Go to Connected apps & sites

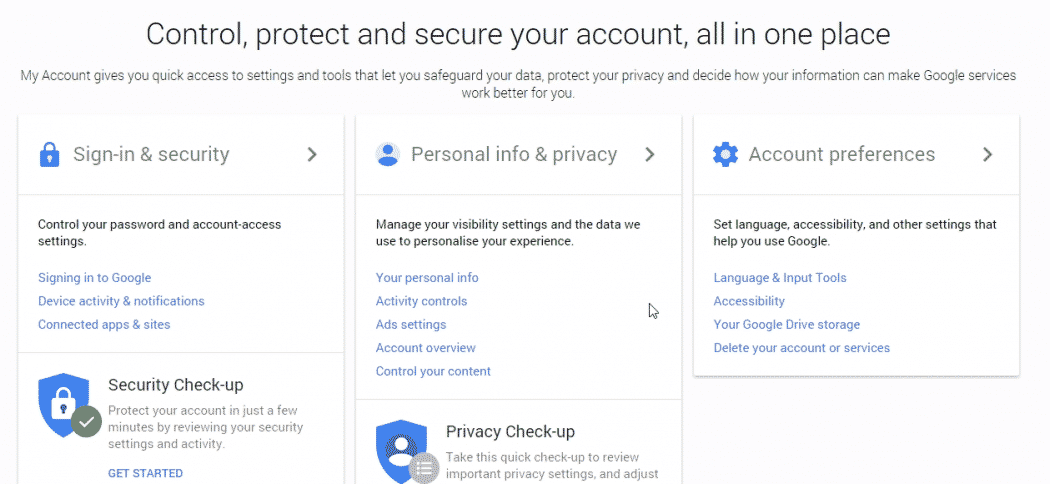[x=104, y=325]
